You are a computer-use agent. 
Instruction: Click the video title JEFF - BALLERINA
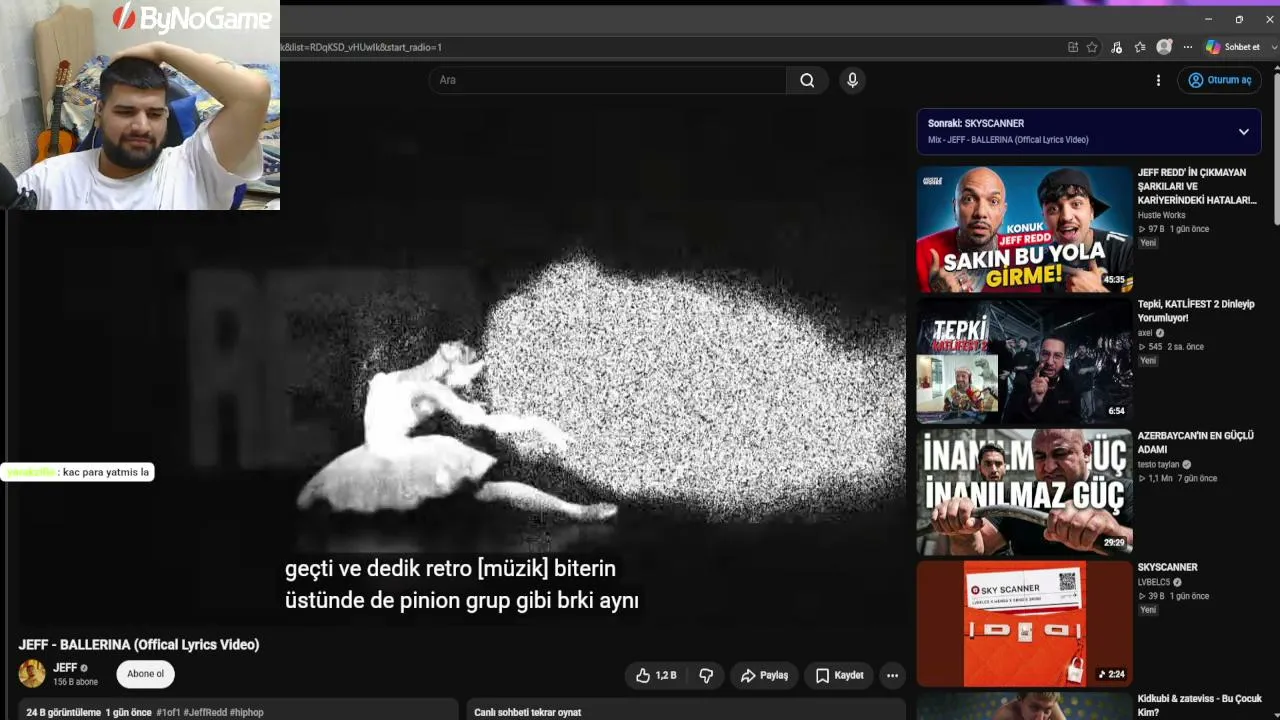(x=139, y=645)
